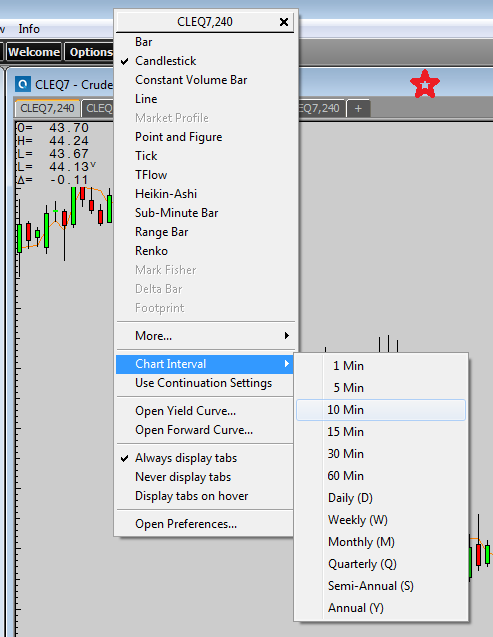Pick Renko chart type

[205, 251]
